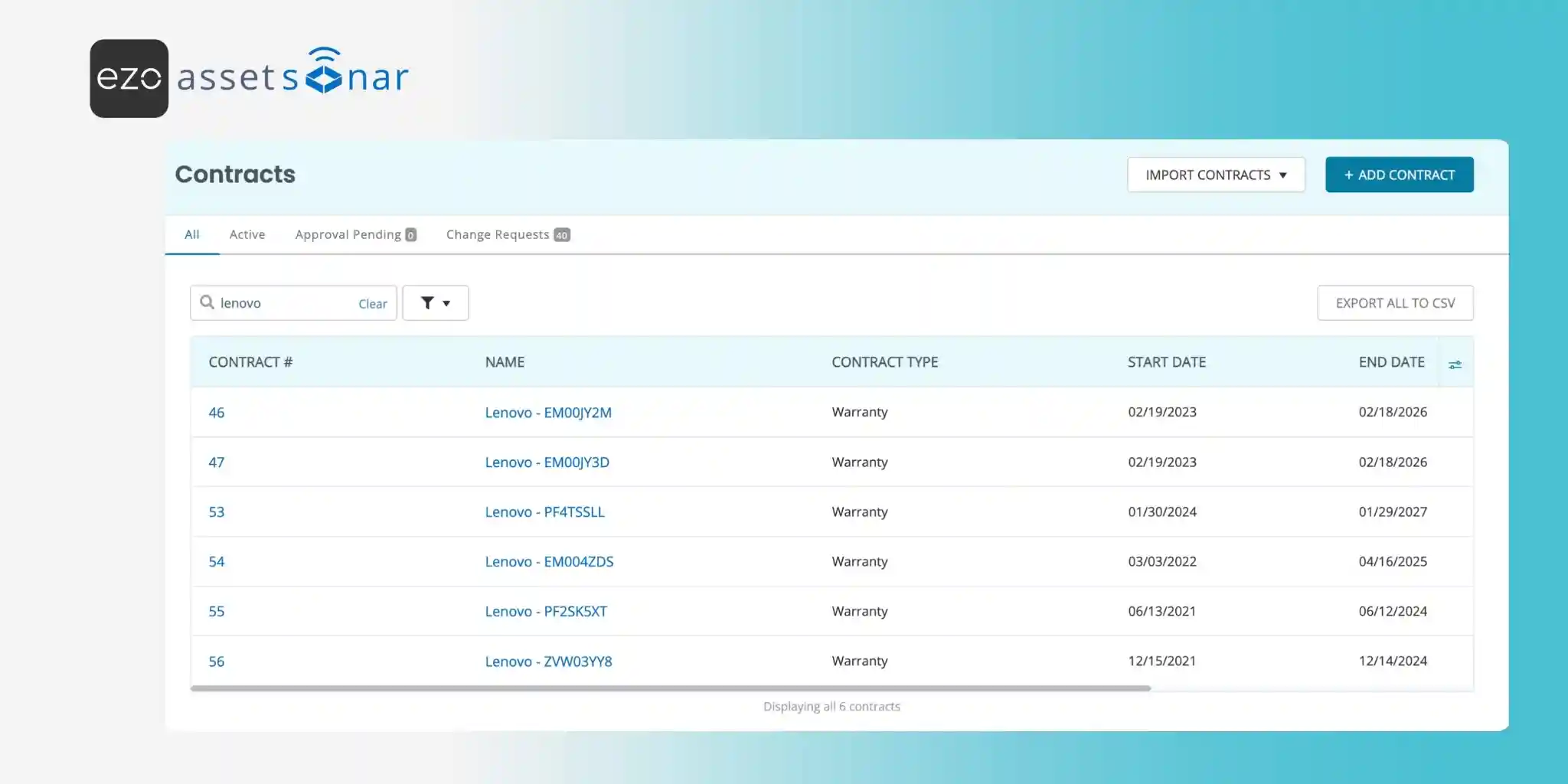The height and width of the screenshot is (784, 1568).
Task: Click the EZO logo
Action: [x=129, y=78]
